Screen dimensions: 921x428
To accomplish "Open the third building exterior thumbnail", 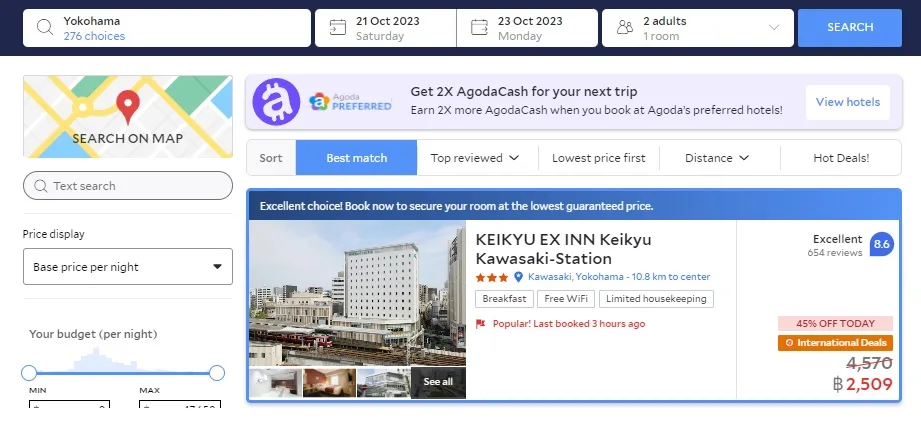I will 384,383.
